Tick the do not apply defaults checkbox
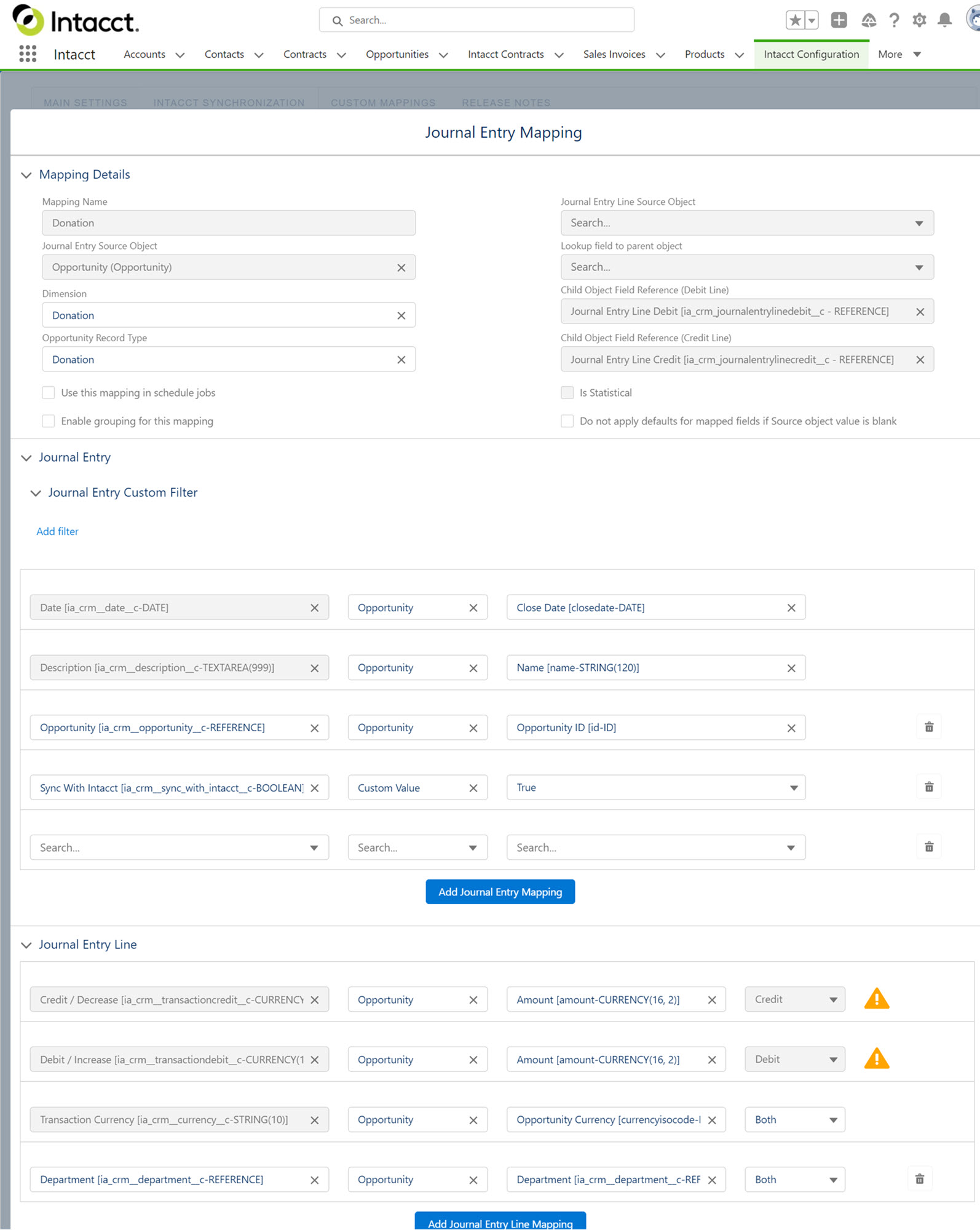Image resolution: width=980 pixels, height=1230 pixels. [567, 421]
